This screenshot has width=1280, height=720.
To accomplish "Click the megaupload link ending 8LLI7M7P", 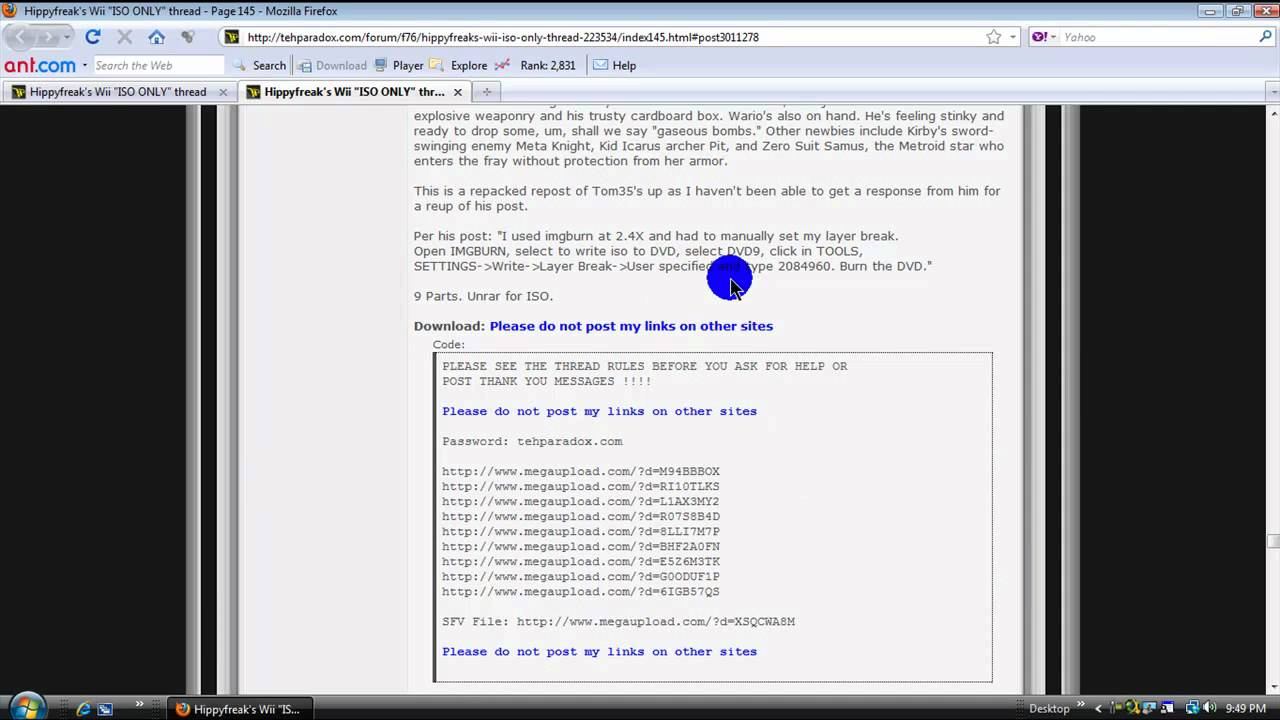I will [581, 531].
